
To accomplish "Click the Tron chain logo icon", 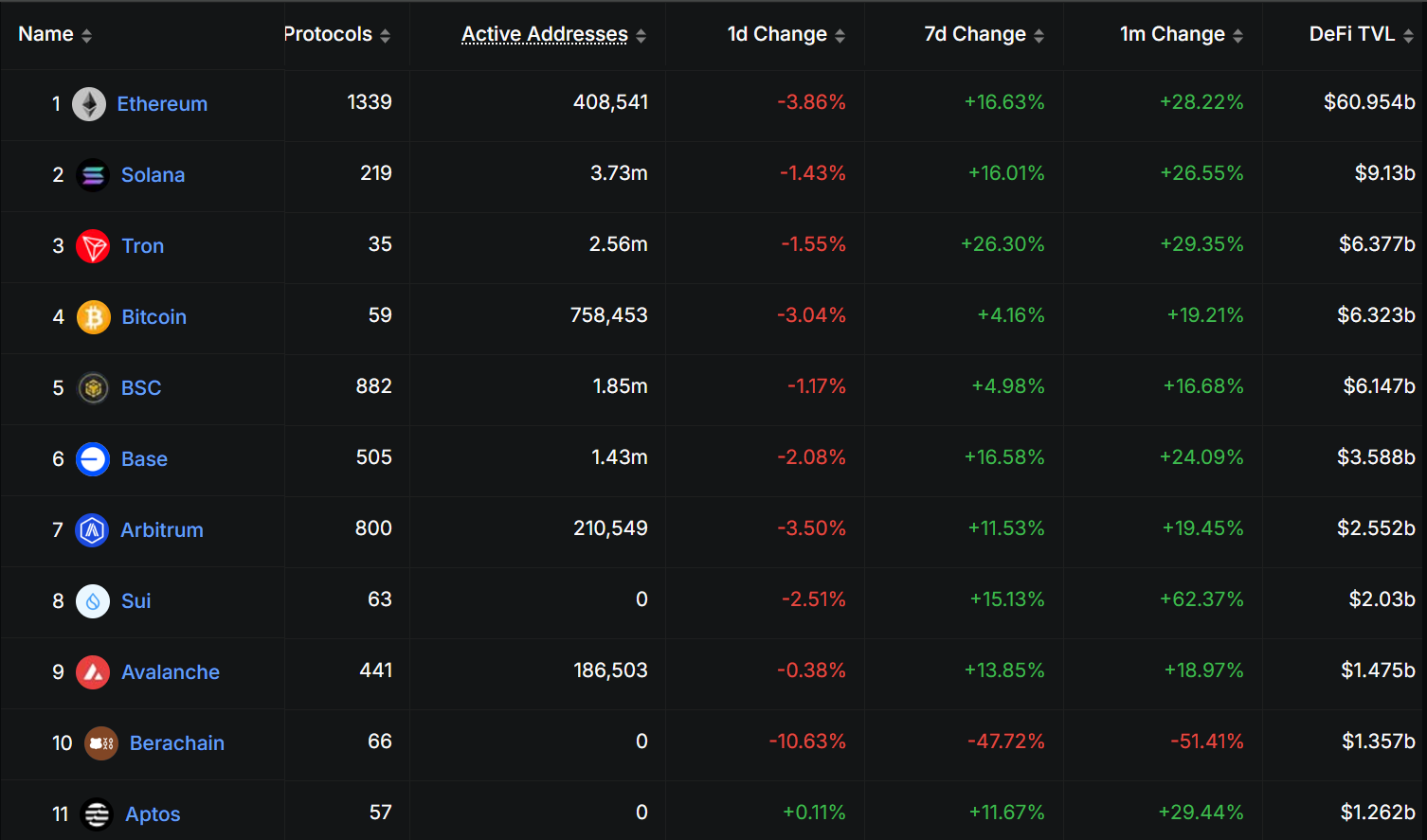I will tap(93, 246).
